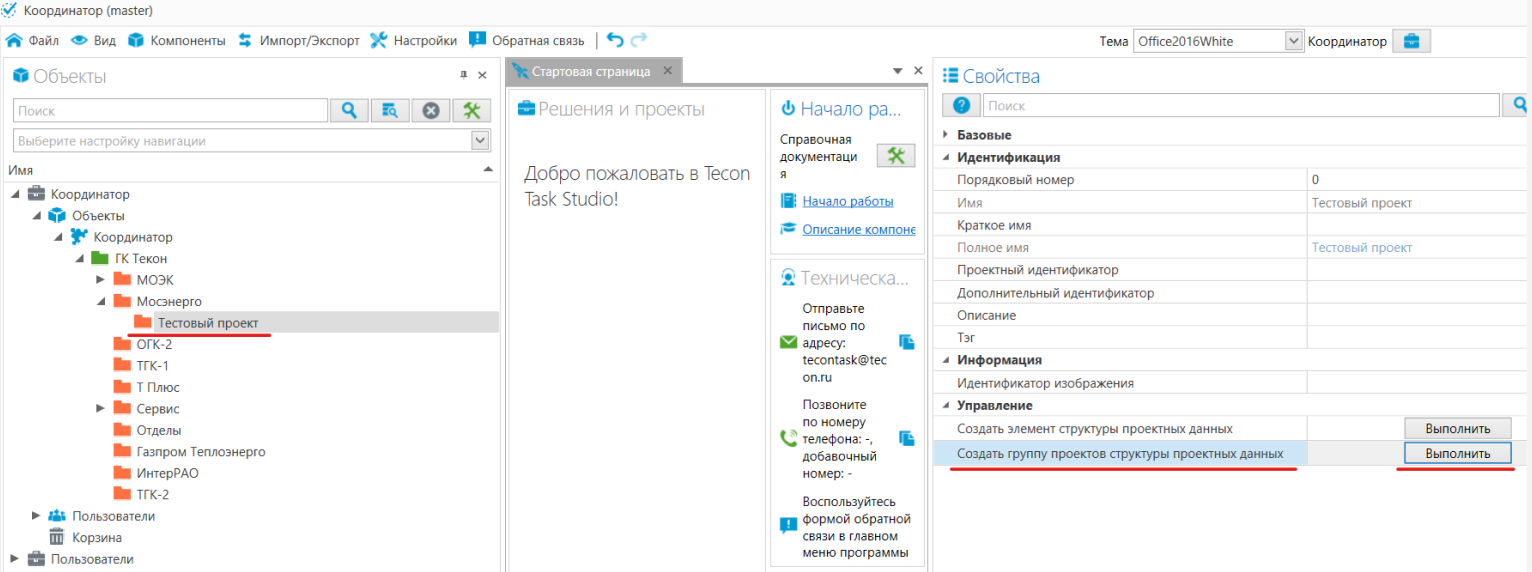1532x572 pixels.
Task: Click the Поиск field in Свойства panel
Action: tap(1240, 106)
